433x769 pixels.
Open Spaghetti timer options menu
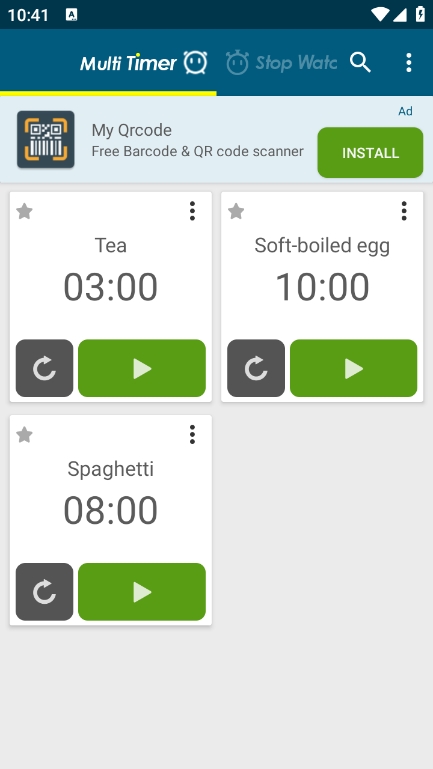click(192, 435)
